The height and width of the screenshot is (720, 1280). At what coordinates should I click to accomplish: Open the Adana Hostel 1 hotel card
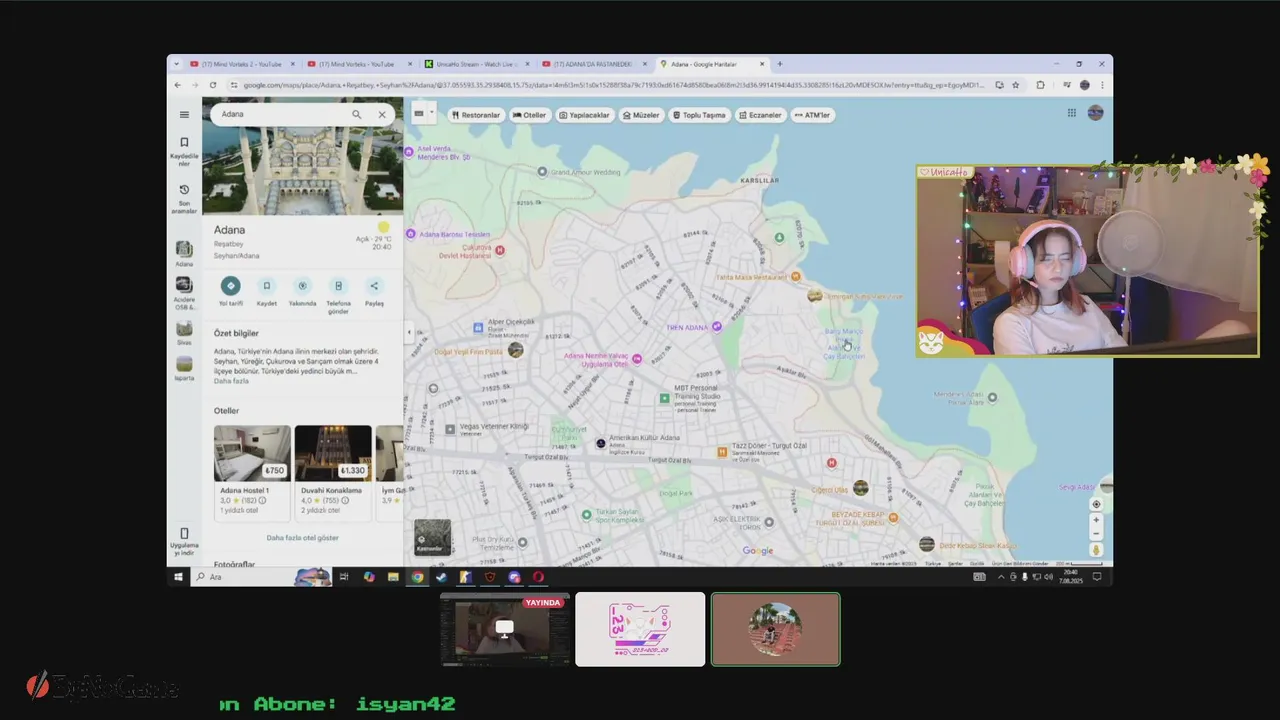coord(252,473)
